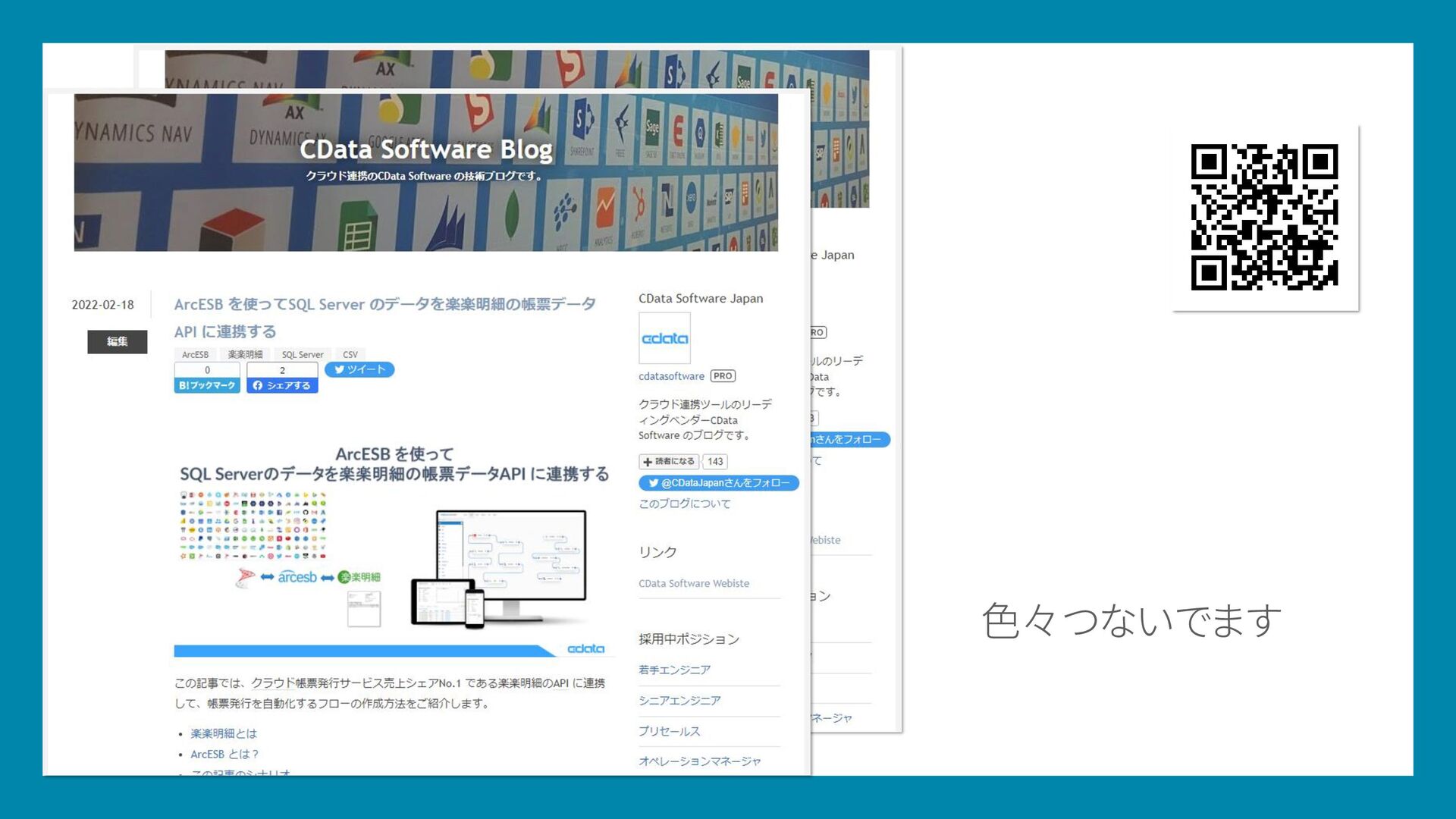Click the QR code on the slide
This screenshot has width=1456, height=819.
1264,217
